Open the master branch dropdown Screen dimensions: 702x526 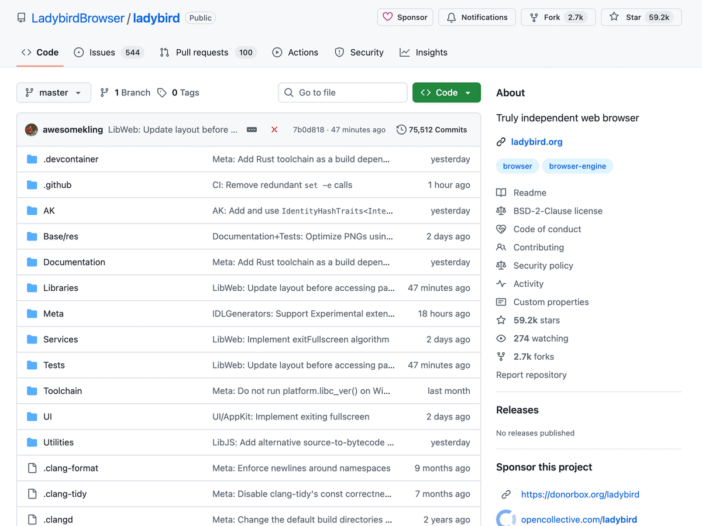(x=54, y=93)
